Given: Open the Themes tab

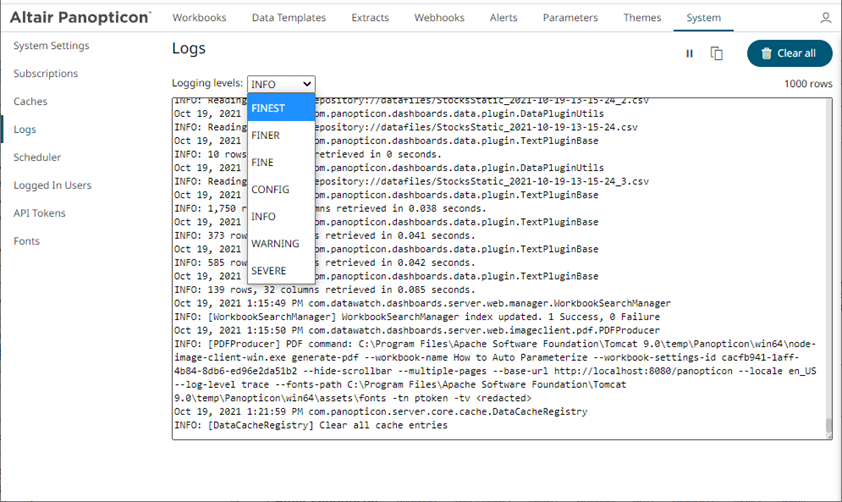Looking at the screenshot, I should (642, 18).
